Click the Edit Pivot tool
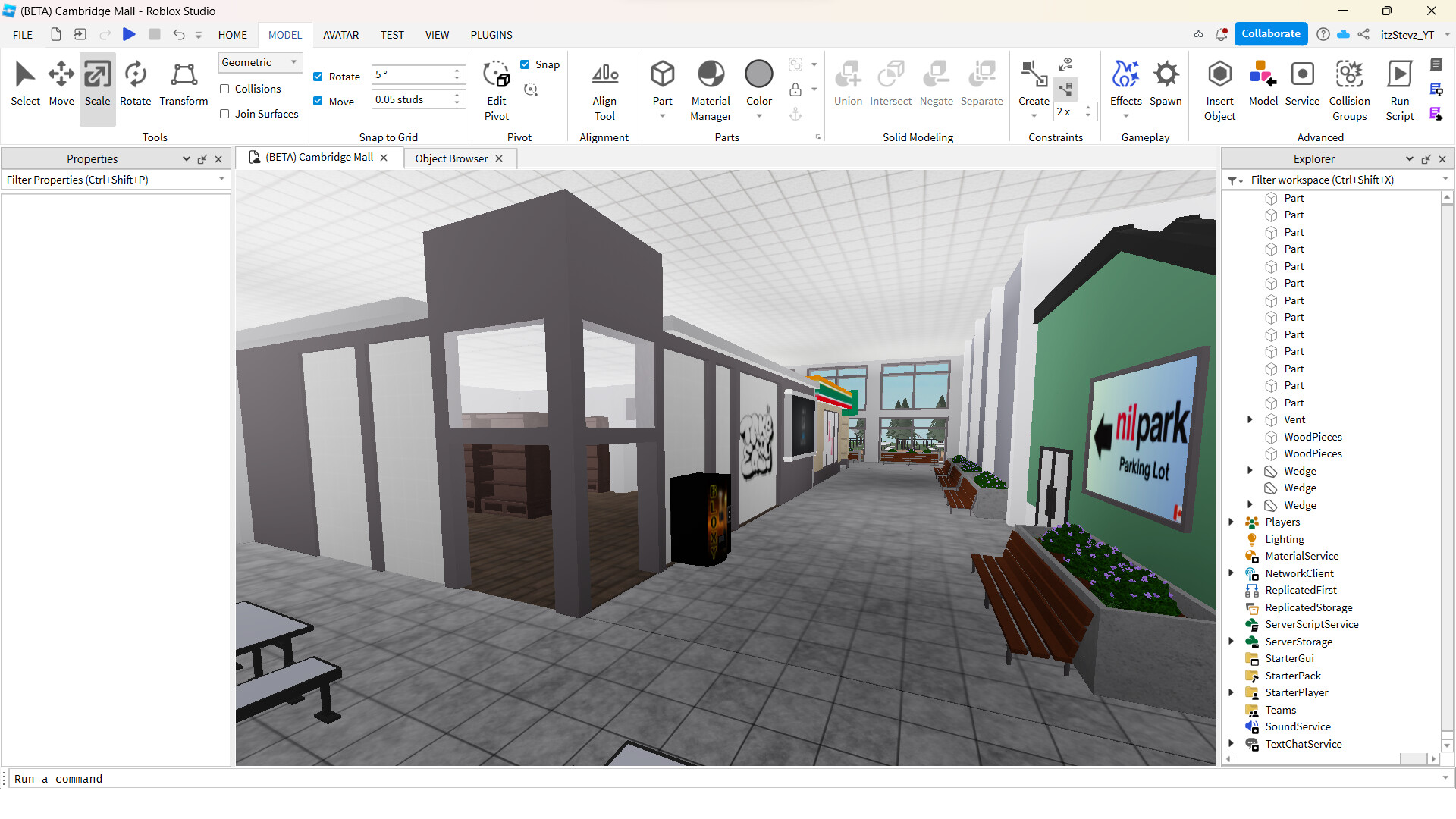Image resolution: width=1456 pixels, height=819 pixels. click(497, 89)
